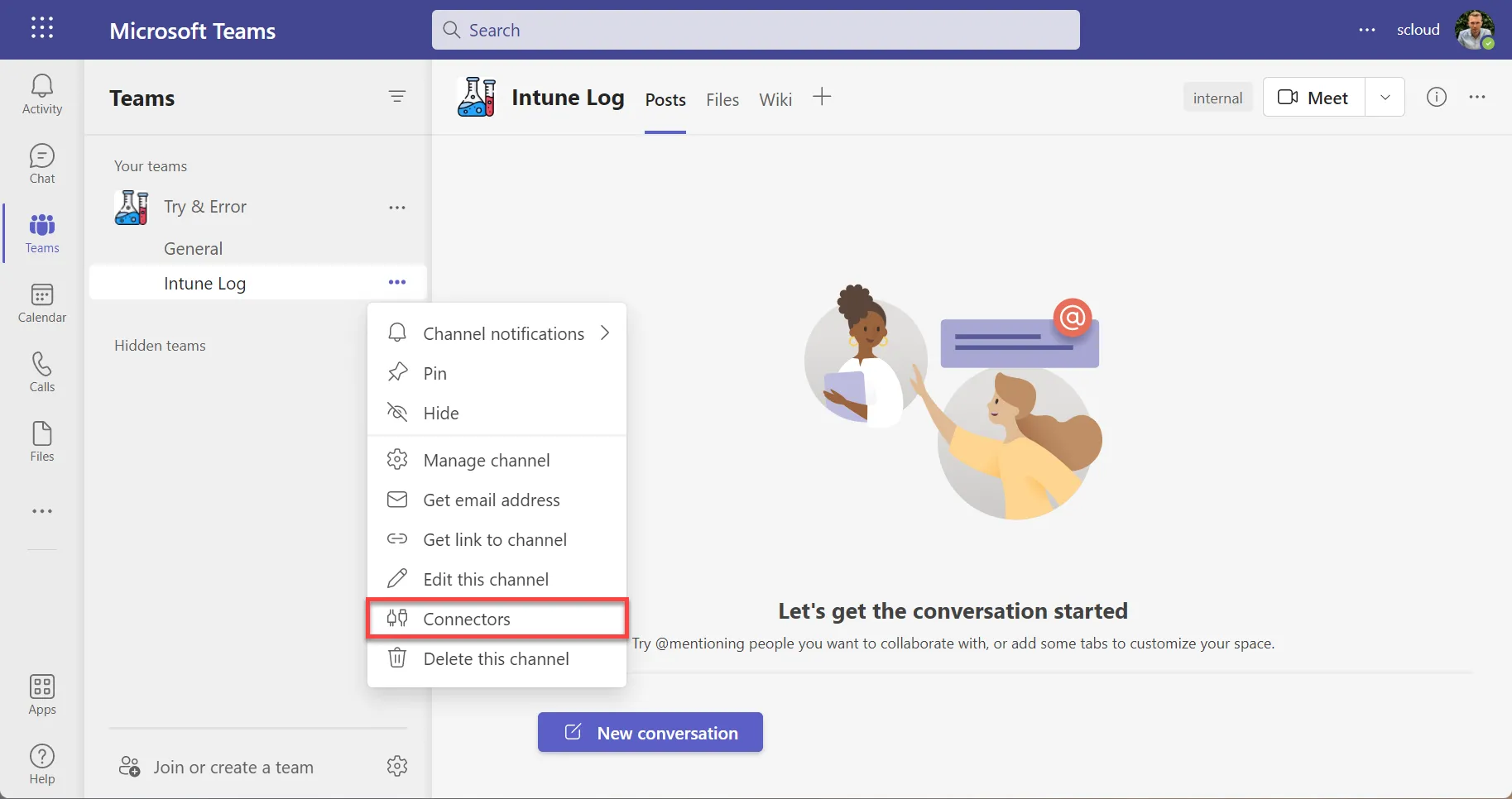Open settings and more ellipsis in title bar

pyautogui.click(x=1367, y=30)
